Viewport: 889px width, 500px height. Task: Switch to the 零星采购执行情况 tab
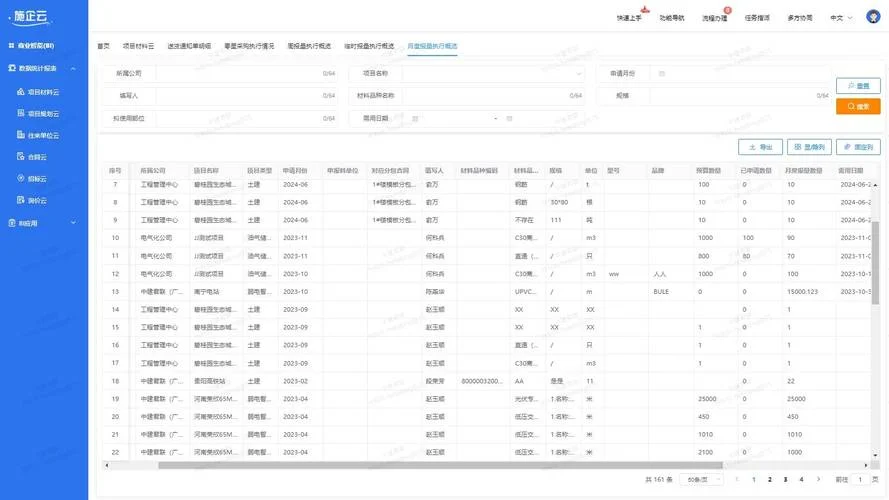pos(249,46)
